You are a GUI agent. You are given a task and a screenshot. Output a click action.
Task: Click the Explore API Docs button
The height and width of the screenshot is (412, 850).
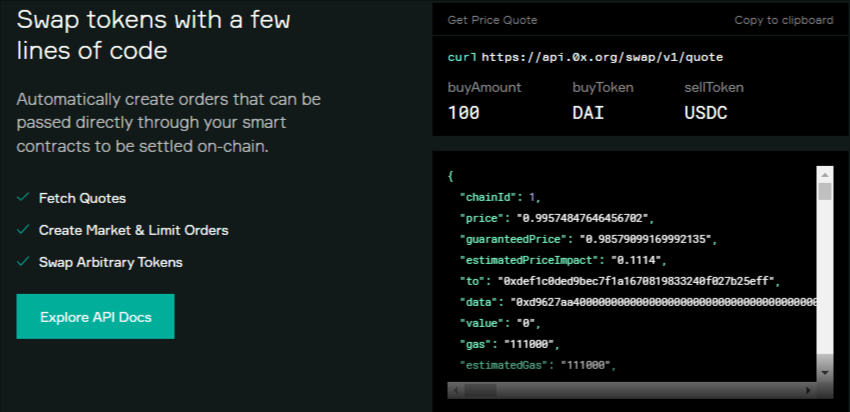(x=95, y=317)
